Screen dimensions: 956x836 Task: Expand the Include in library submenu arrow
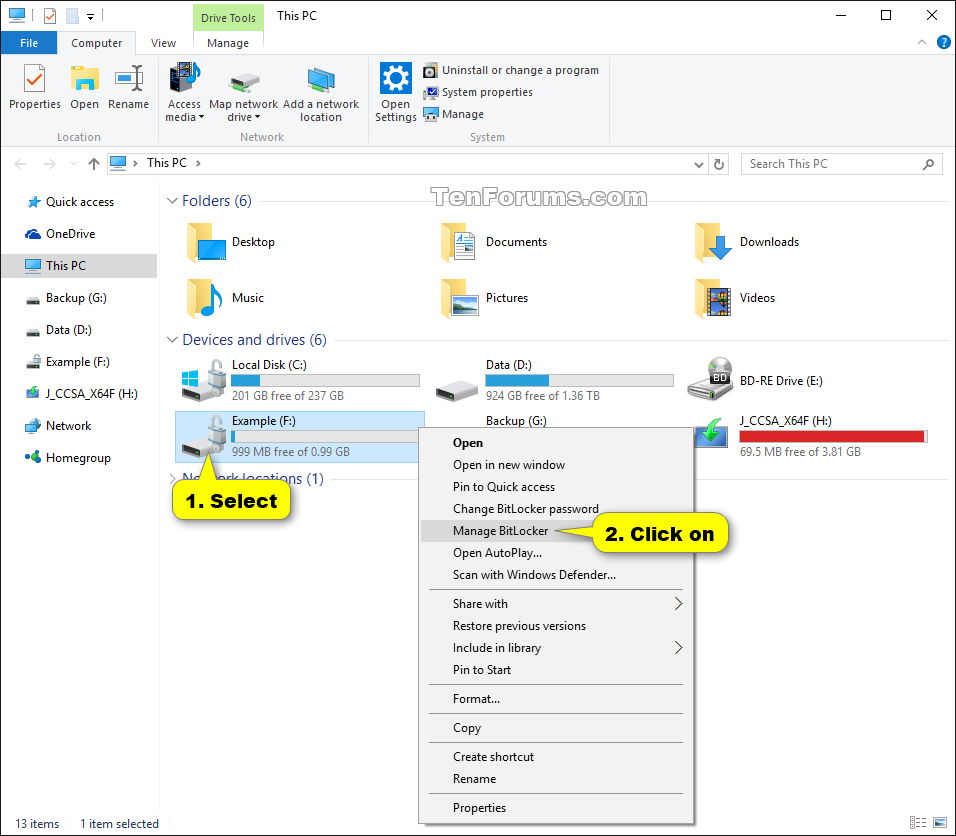click(678, 648)
